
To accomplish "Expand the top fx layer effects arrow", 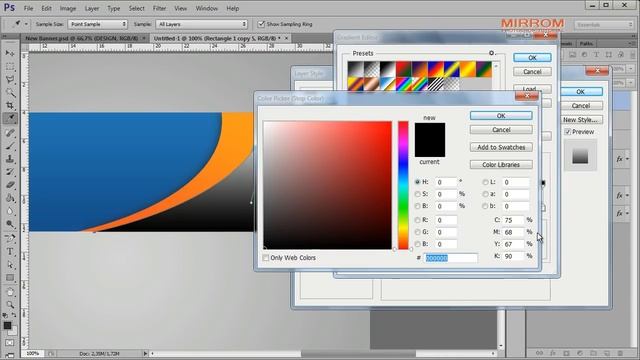I will click(627, 159).
